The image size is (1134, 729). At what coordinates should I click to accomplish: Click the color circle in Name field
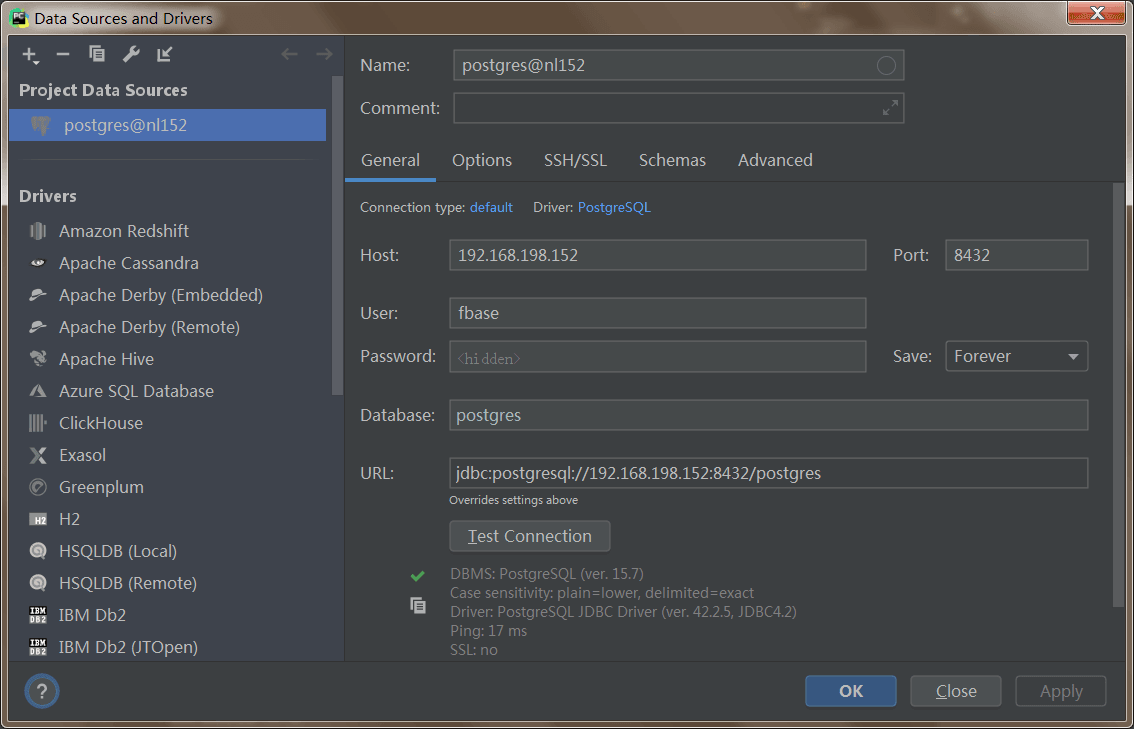886,66
